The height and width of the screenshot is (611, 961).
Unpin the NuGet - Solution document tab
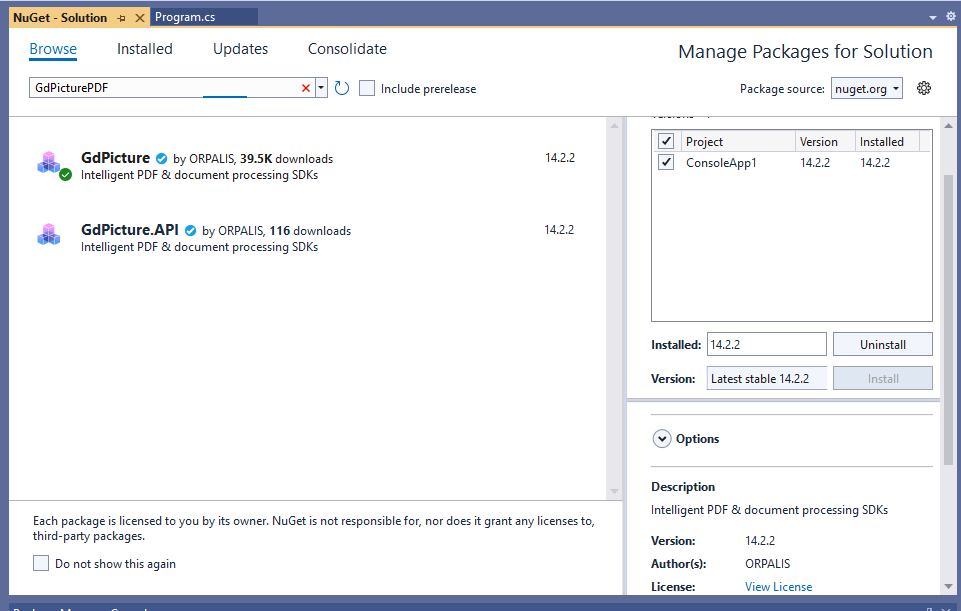pos(122,17)
